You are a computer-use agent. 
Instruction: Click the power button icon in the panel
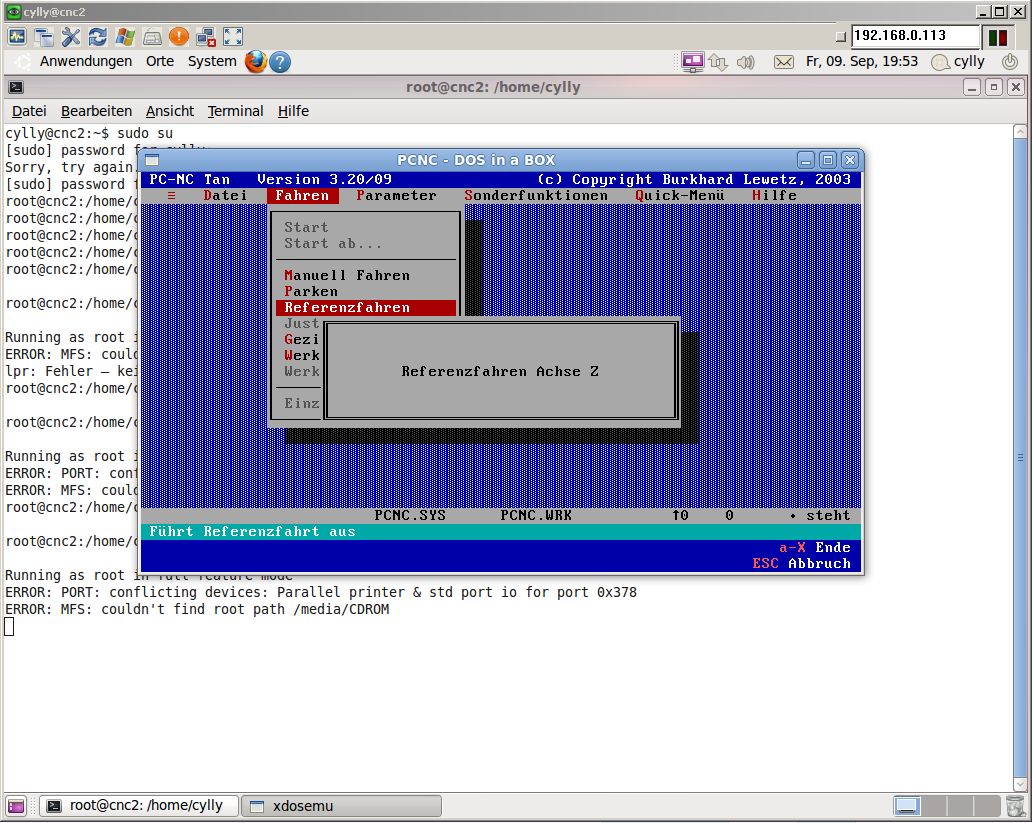pos(1010,62)
